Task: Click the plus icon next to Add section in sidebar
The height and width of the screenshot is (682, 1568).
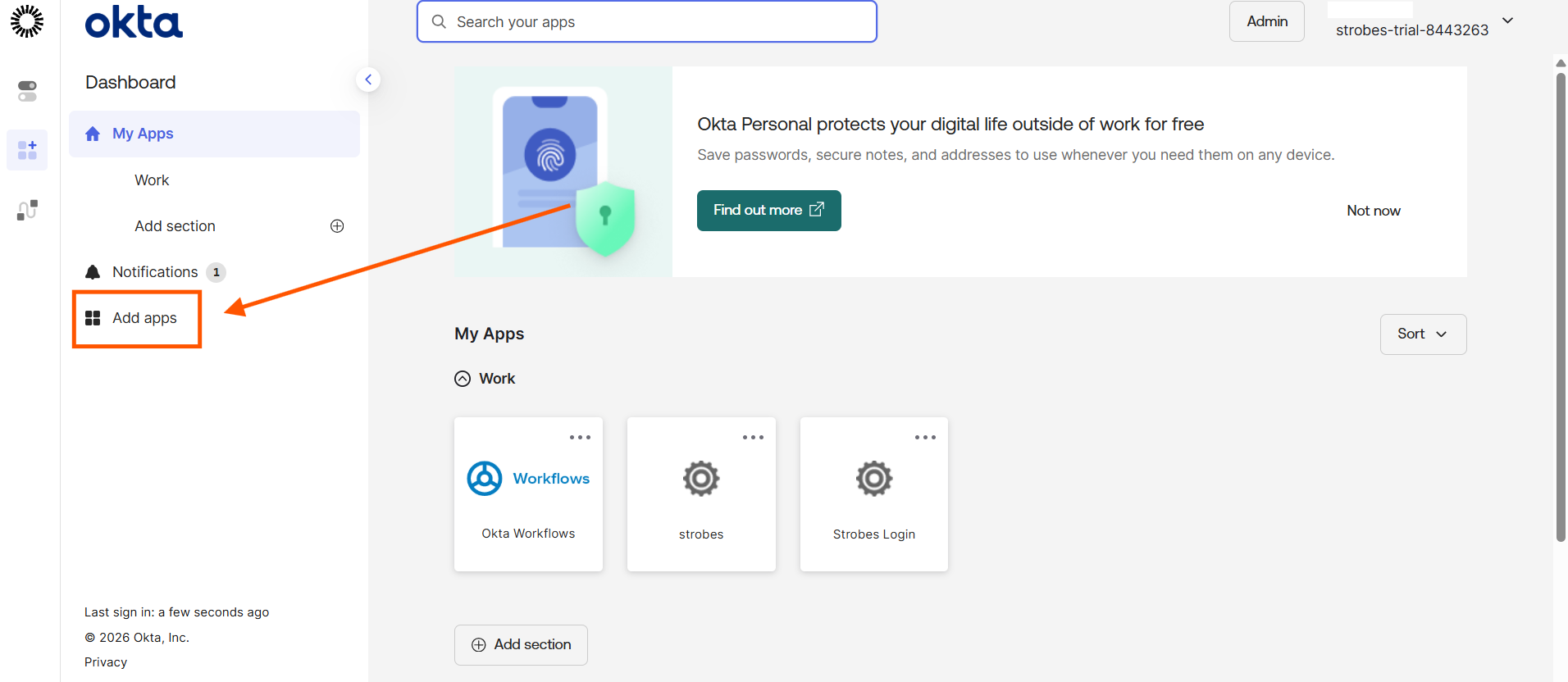Action: tap(337, 226)
